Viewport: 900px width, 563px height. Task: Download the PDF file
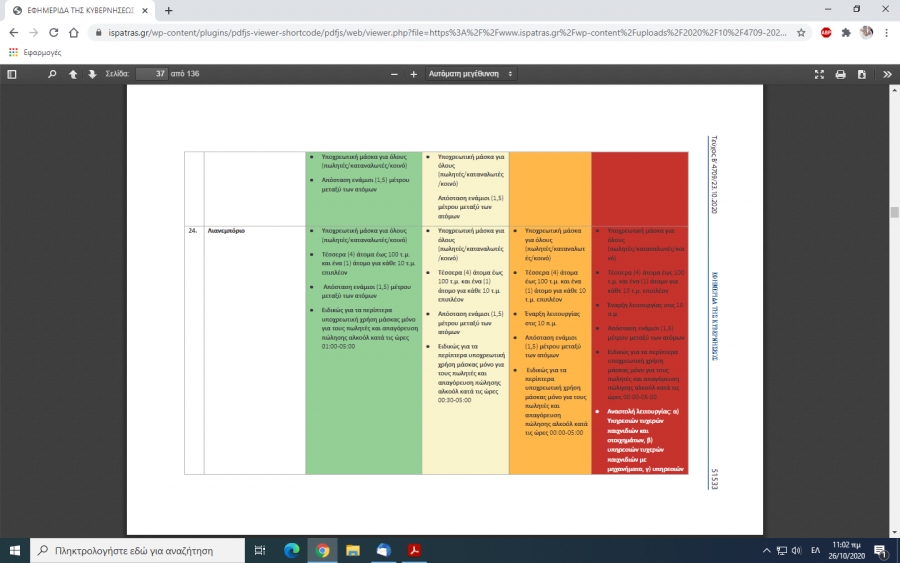861,74
